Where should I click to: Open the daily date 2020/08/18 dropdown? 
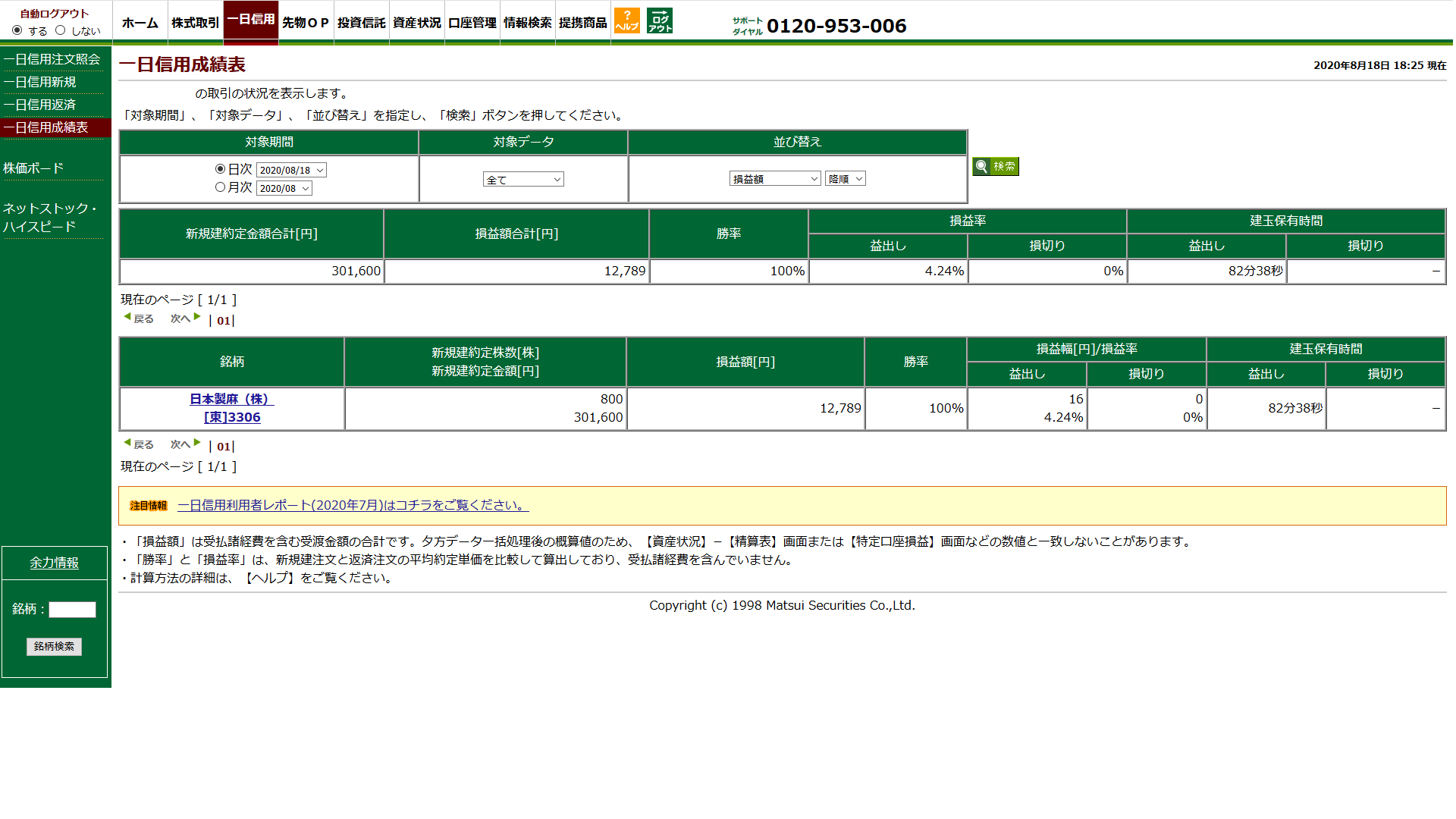[x=291, y=171]
